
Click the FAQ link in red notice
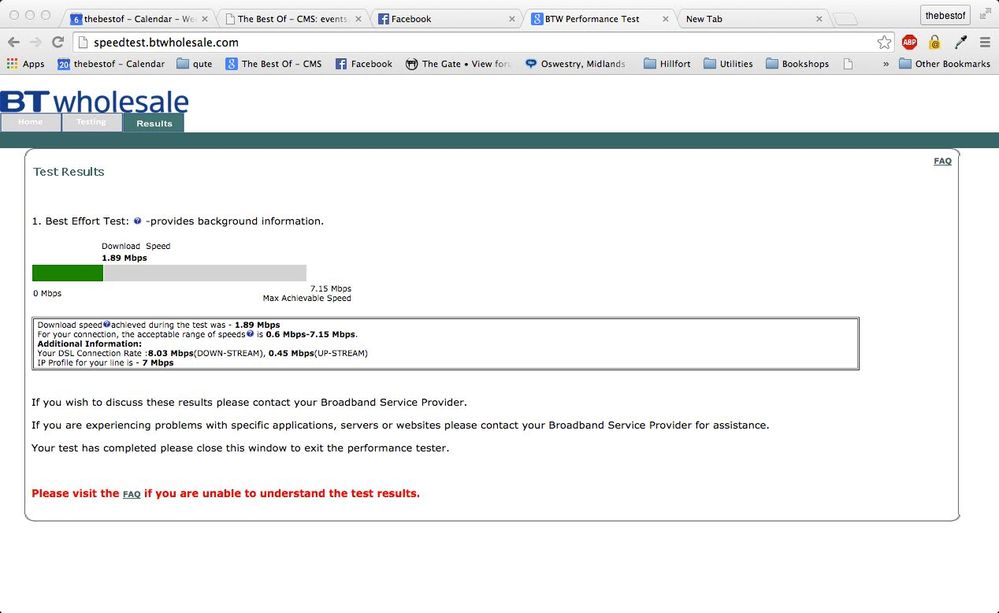click(131, 494)
